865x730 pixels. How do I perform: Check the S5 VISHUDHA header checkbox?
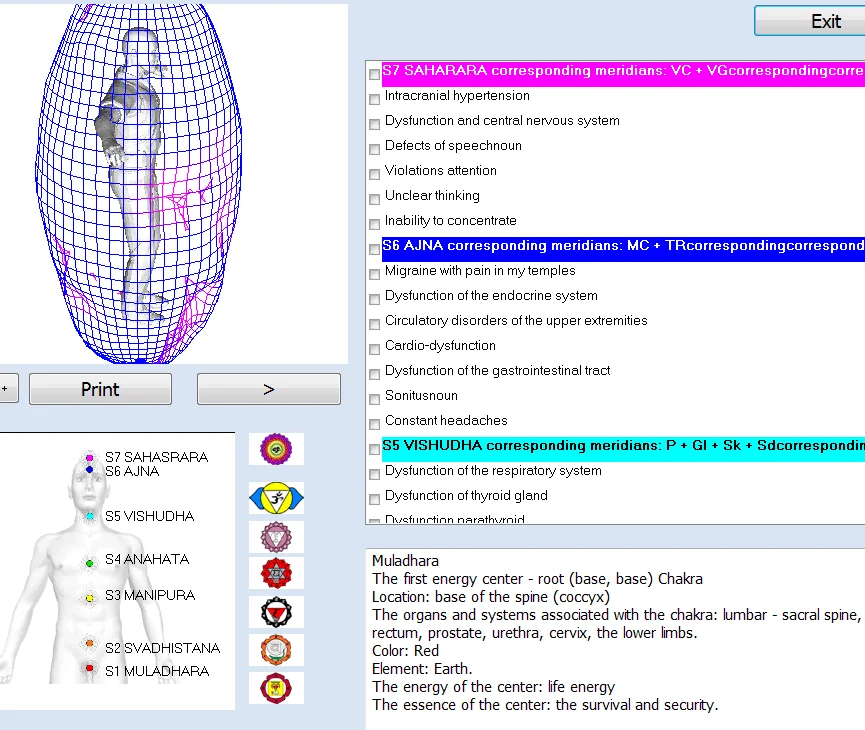pyautogui.click(x=375, y=449)
